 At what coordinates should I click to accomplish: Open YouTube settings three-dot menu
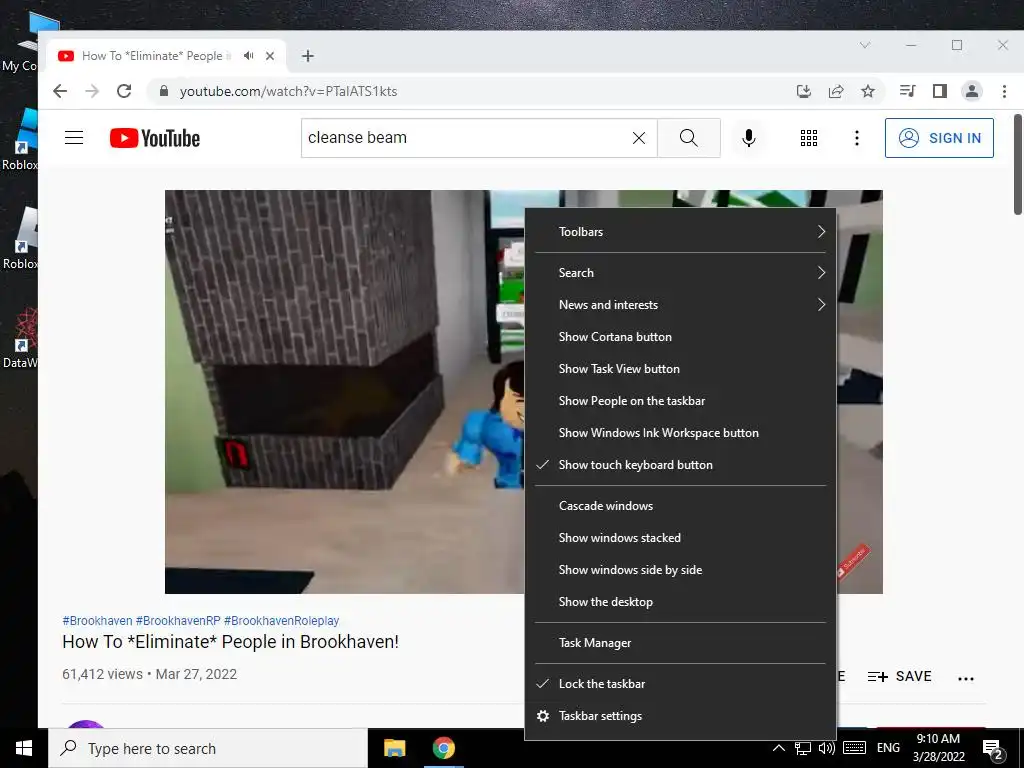(x=857, y=138)
